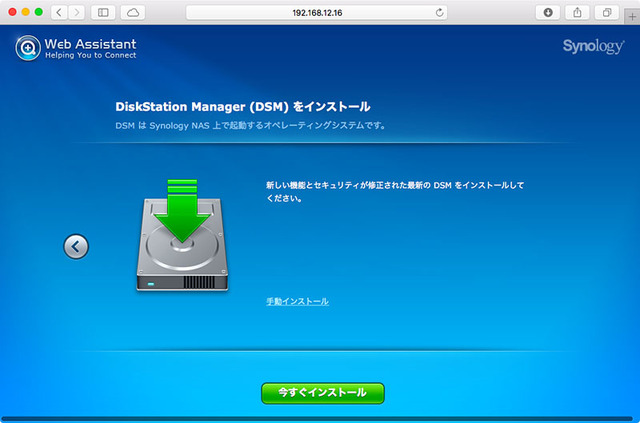Open the 手動インストール link
This screenshot has width=640, height=423.
click(x=297, y=301)
